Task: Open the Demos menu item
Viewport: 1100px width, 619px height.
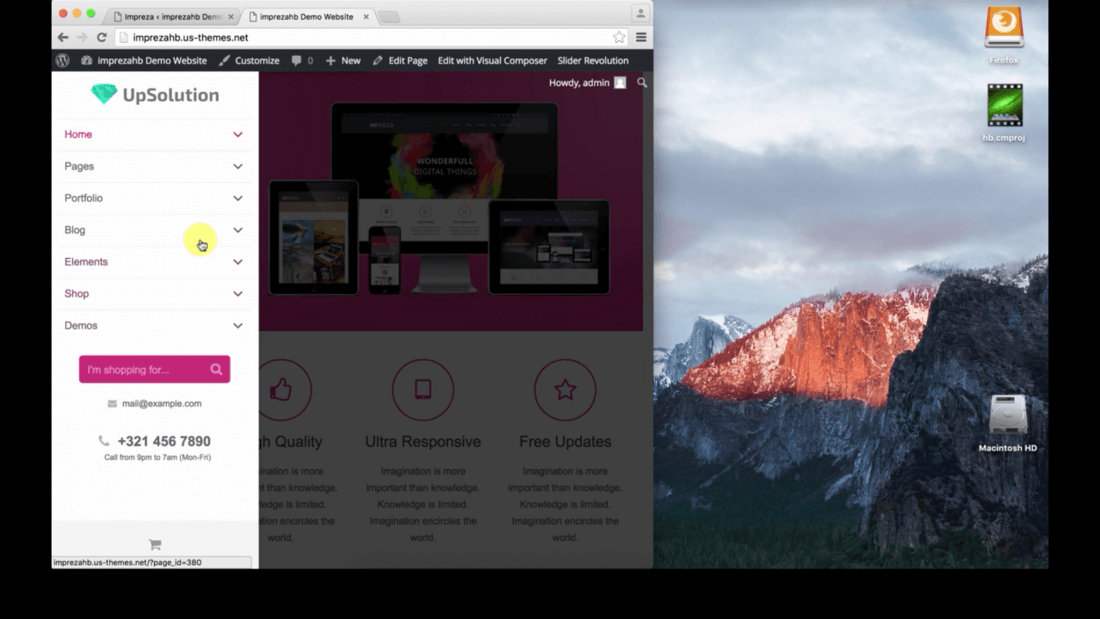Action: [x=81, y=326]
